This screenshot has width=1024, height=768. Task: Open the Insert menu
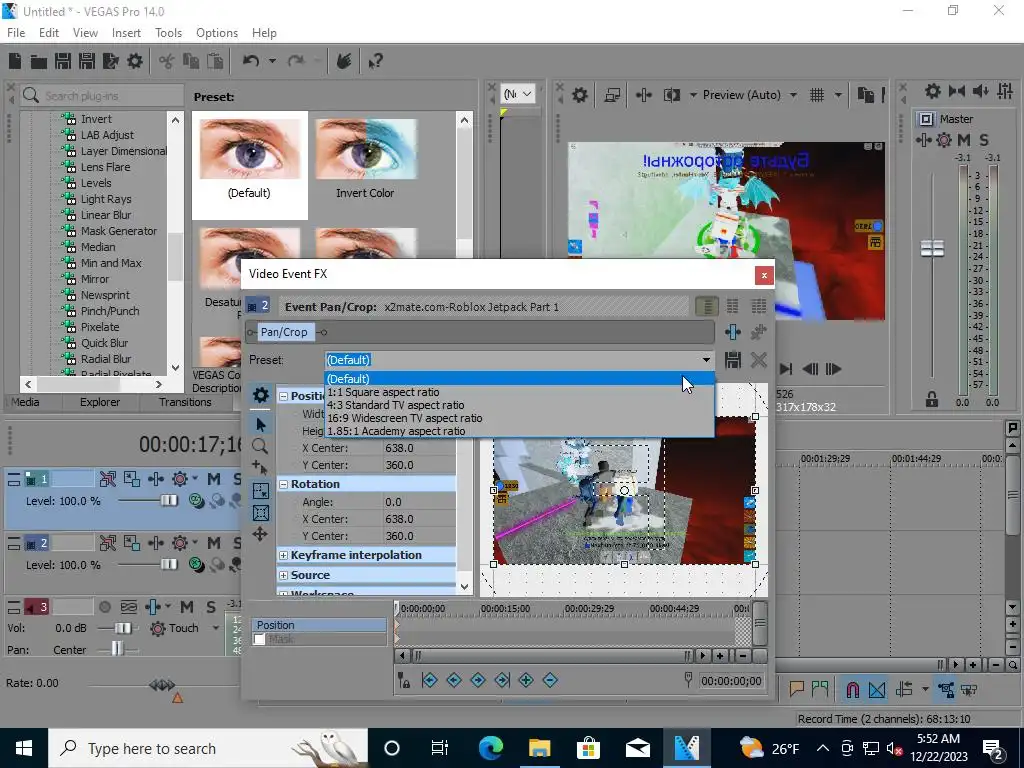(126, 33)
